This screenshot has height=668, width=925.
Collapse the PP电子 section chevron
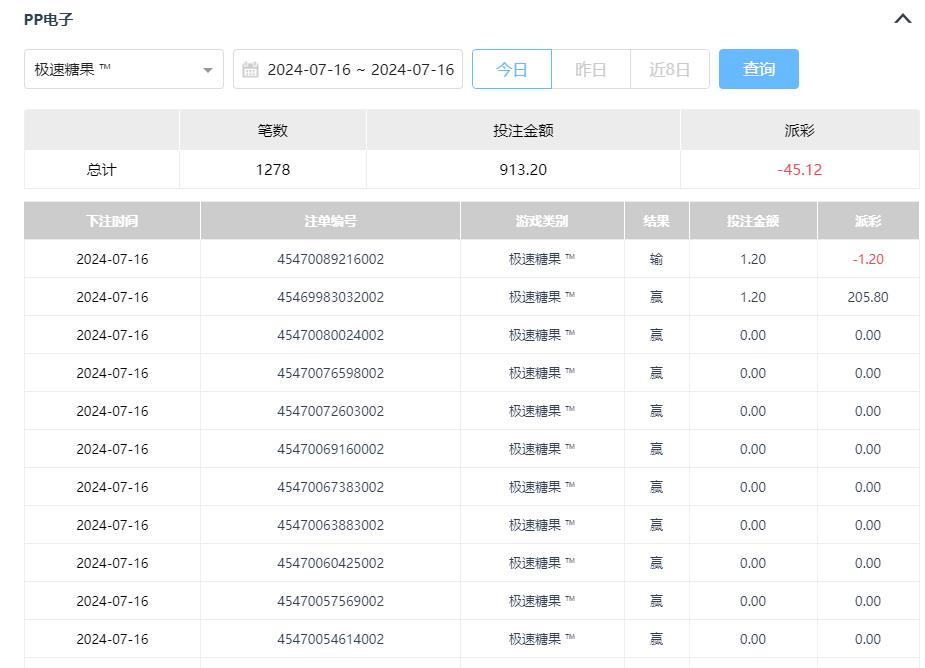click(902, 19)
